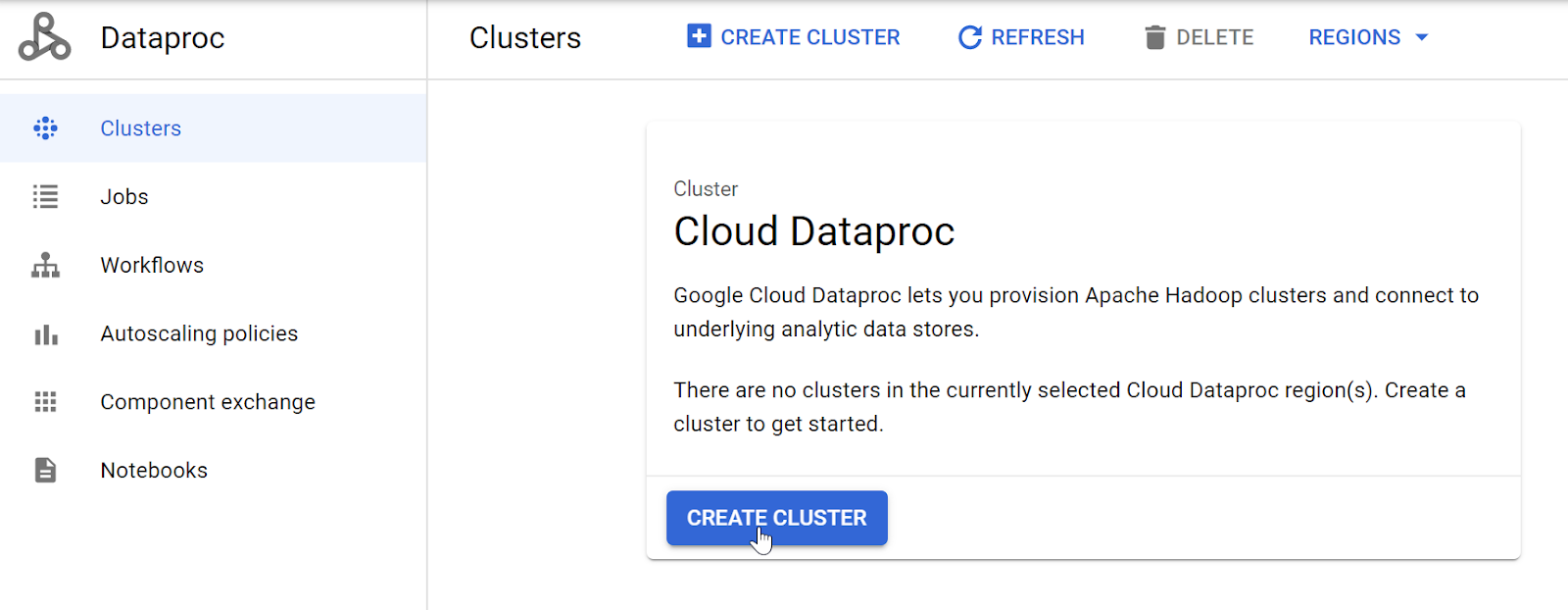The height and width of the screenshot is (610, 1568).
Task: Click Create Cluster text in the top toolbar
Action: 810,37
